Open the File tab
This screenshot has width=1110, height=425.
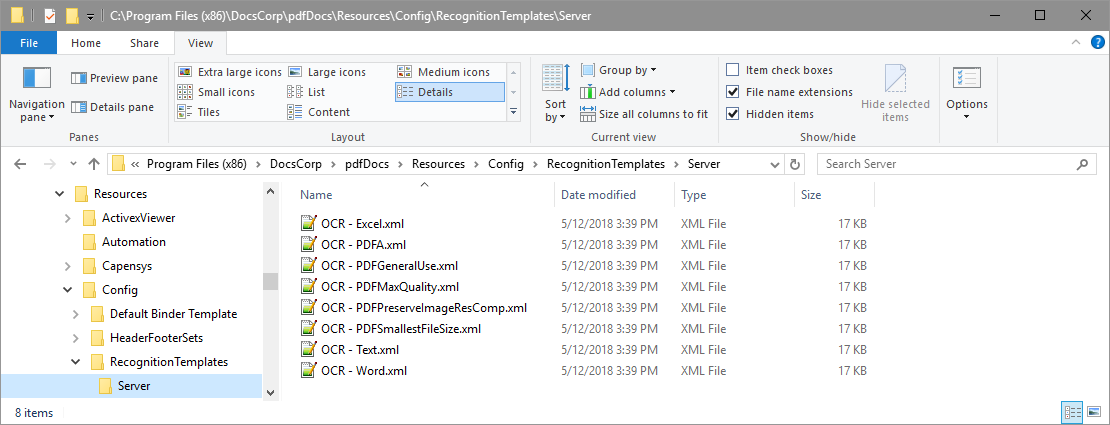[29, 43]
